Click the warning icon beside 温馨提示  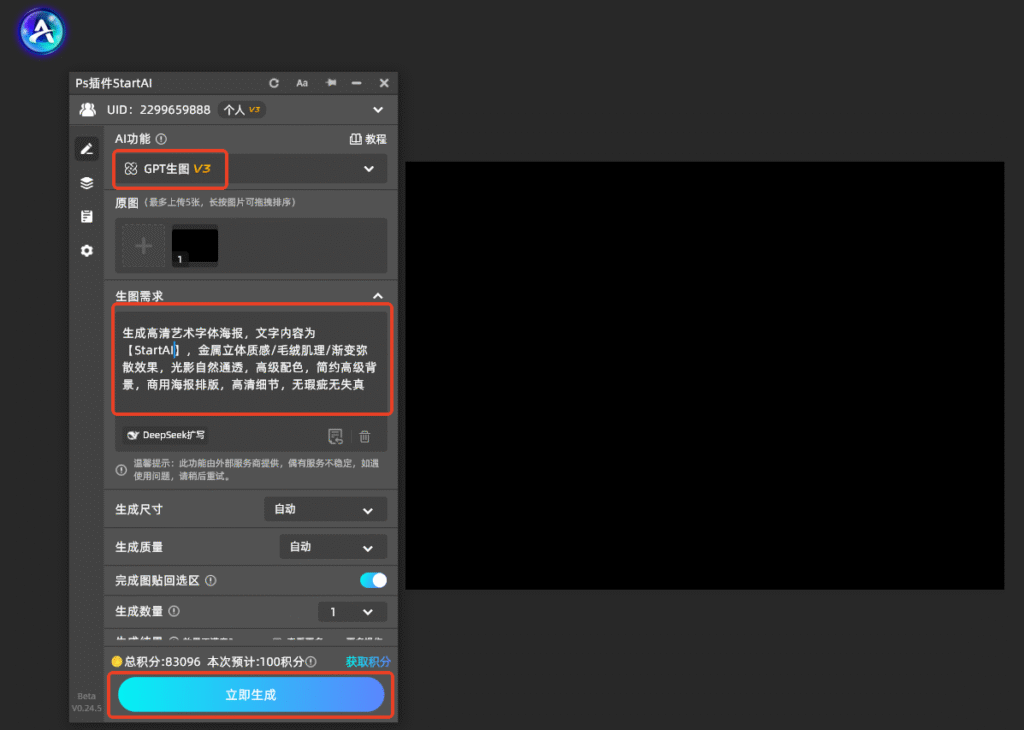[x=121, y=469]
